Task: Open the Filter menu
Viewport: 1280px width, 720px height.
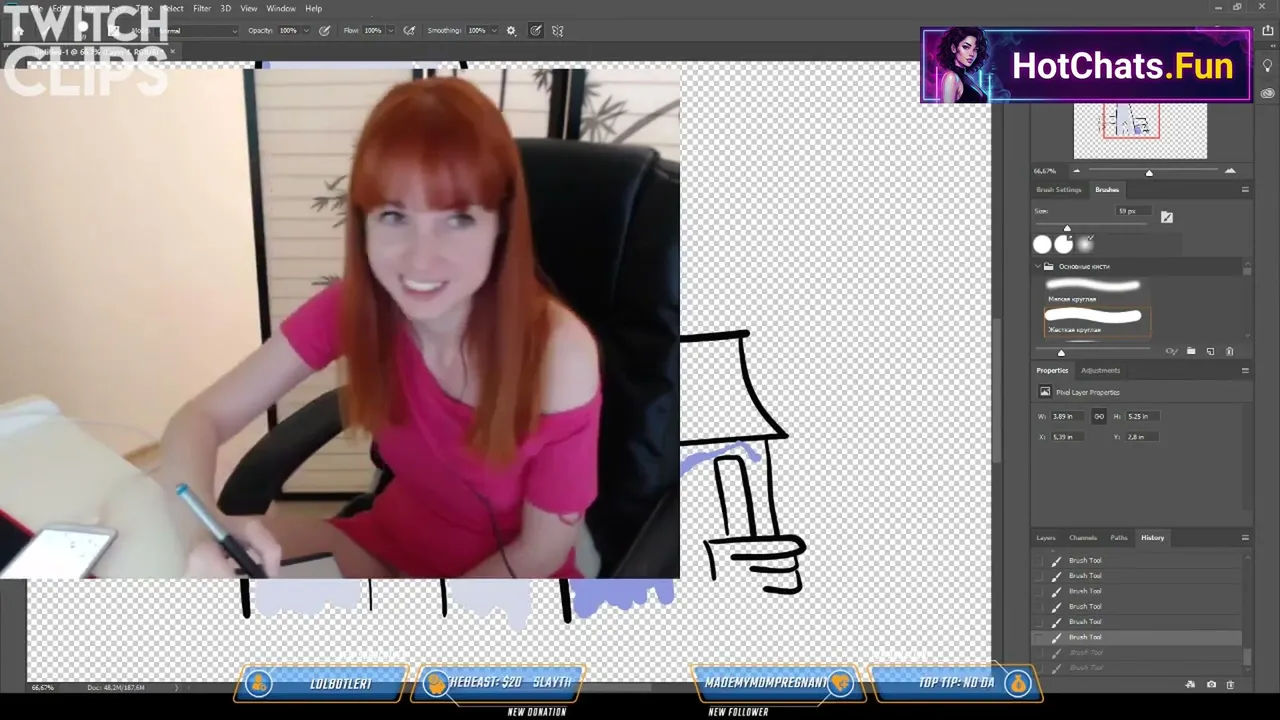Action: point(202,9)
